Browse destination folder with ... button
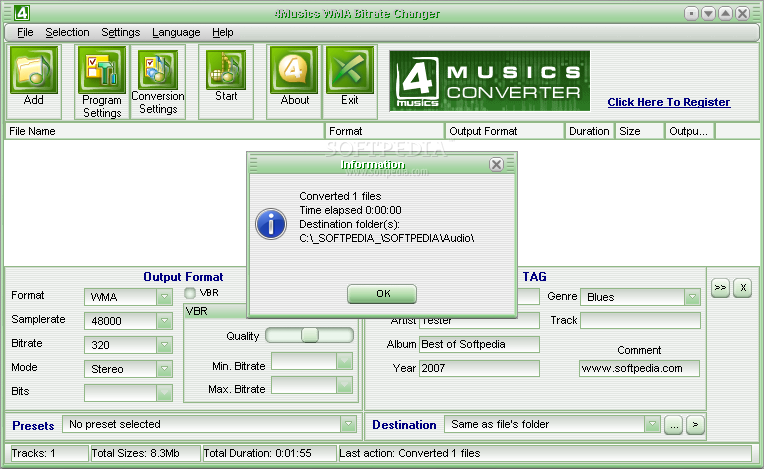Screen dimensions: 764x469 pyautogui.click(x=673, y=425)
